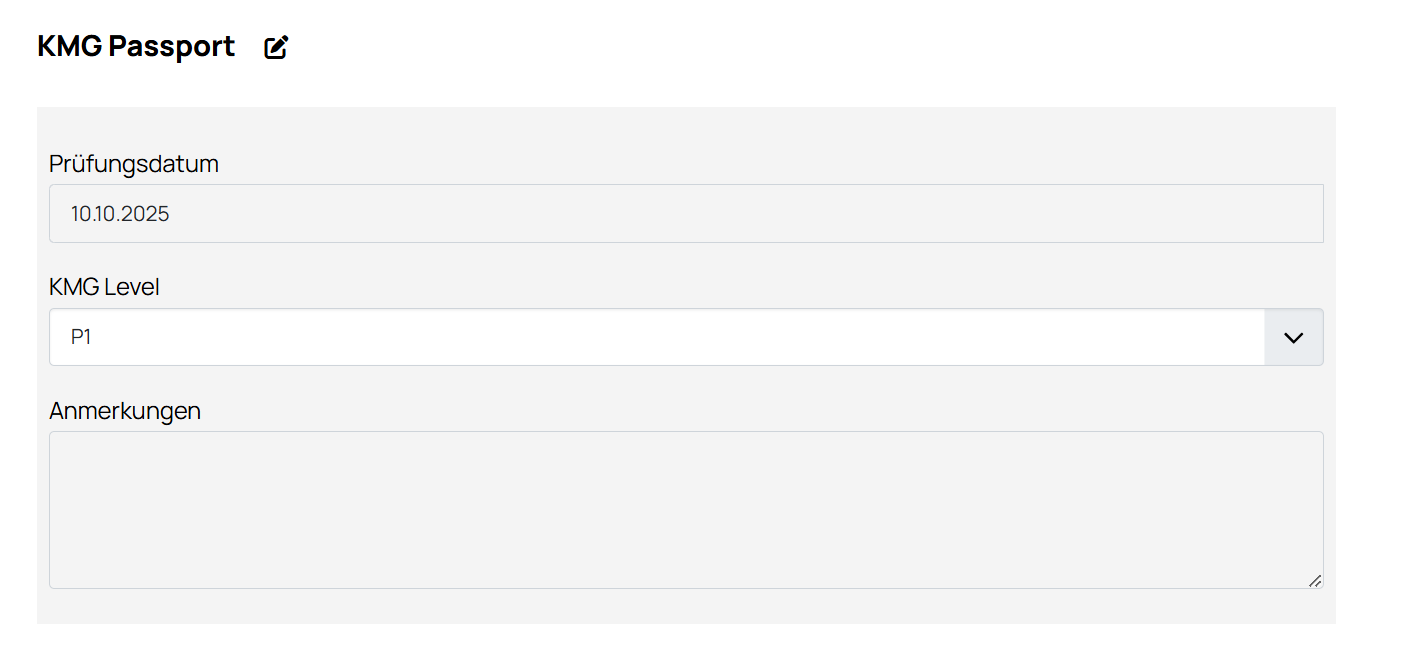
Task: Click the 10.10.2025 date value
Action: (x=120, y=214)
